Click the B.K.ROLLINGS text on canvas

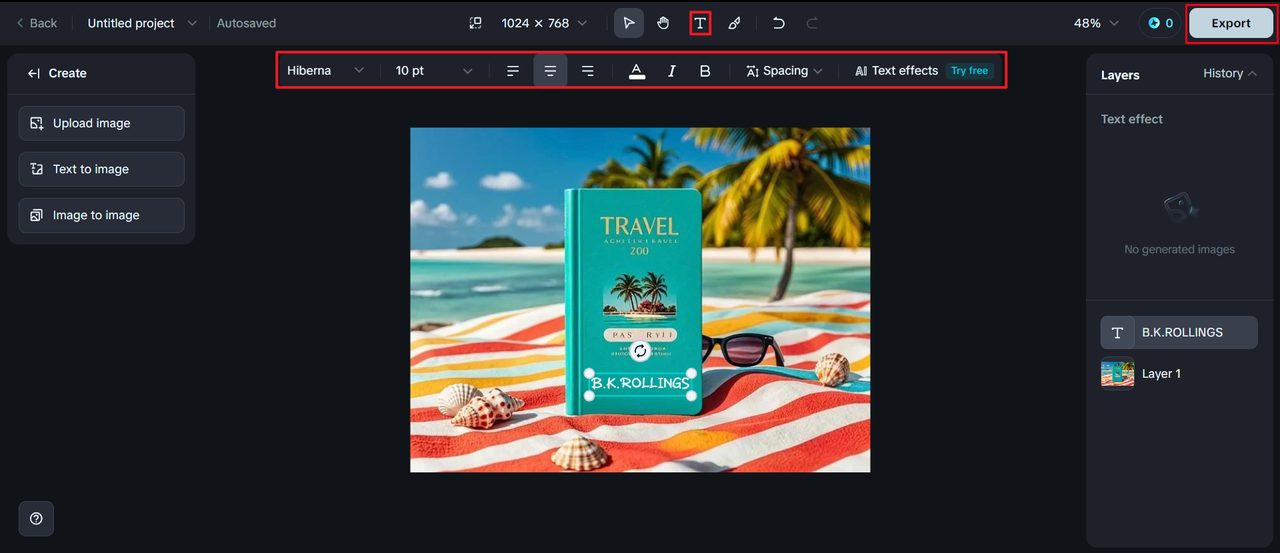[x=640, y=383]
